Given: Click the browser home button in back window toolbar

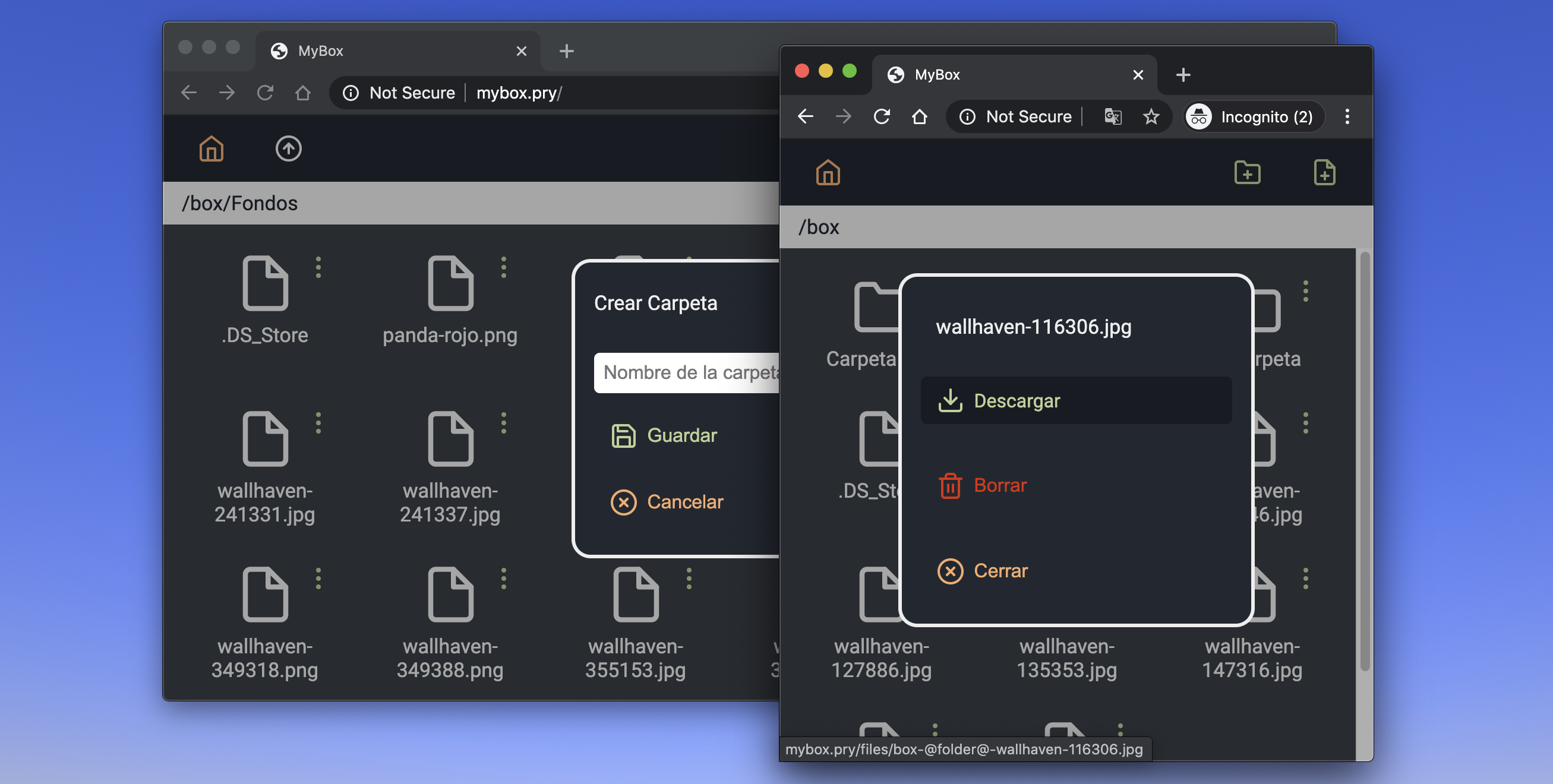Looking at the screenshot, I should click(302, 92).
